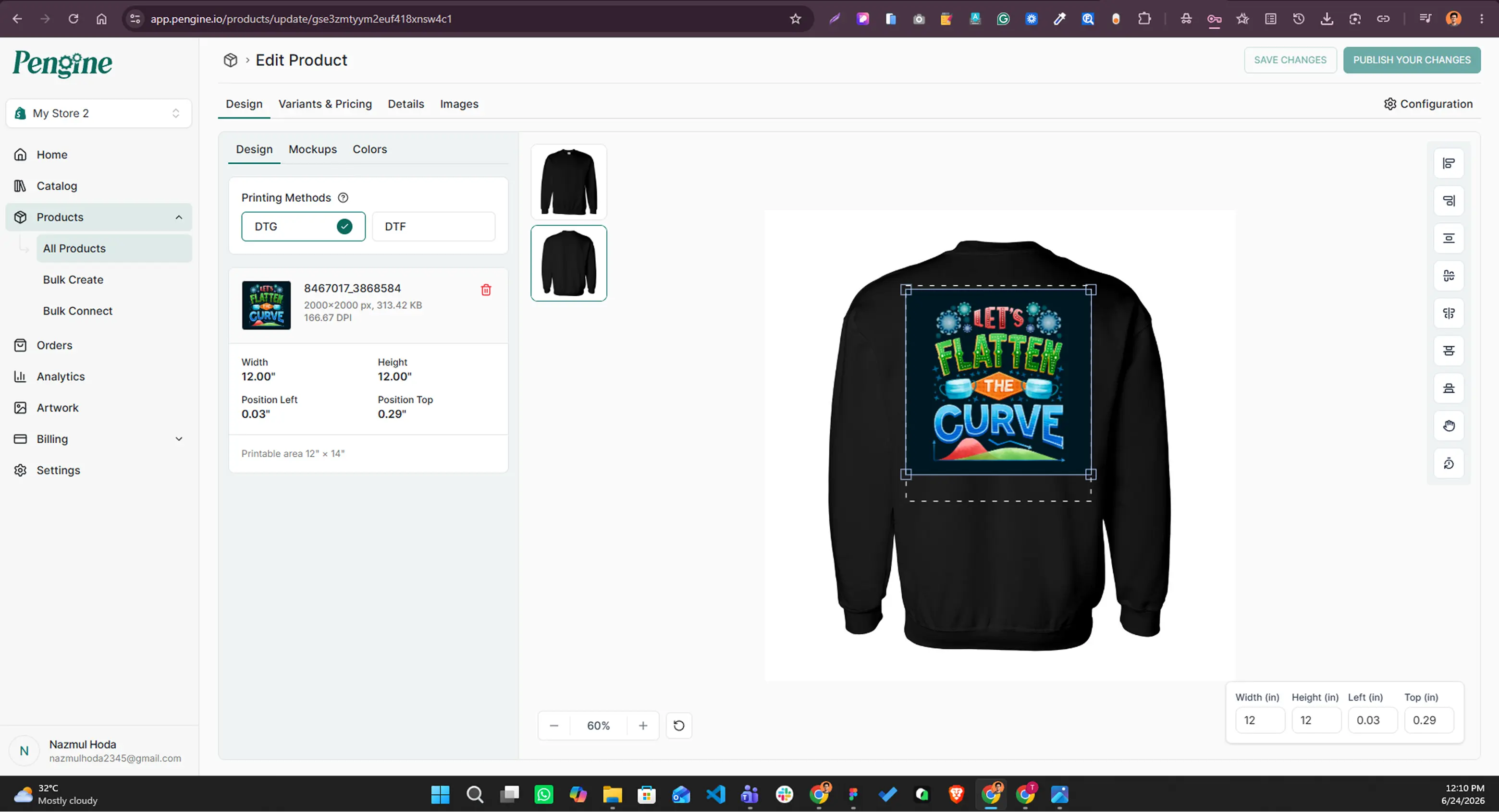
Task: Reset zoom with the circular arrow button
Action: pyautogui.click(x=678, y=726)
